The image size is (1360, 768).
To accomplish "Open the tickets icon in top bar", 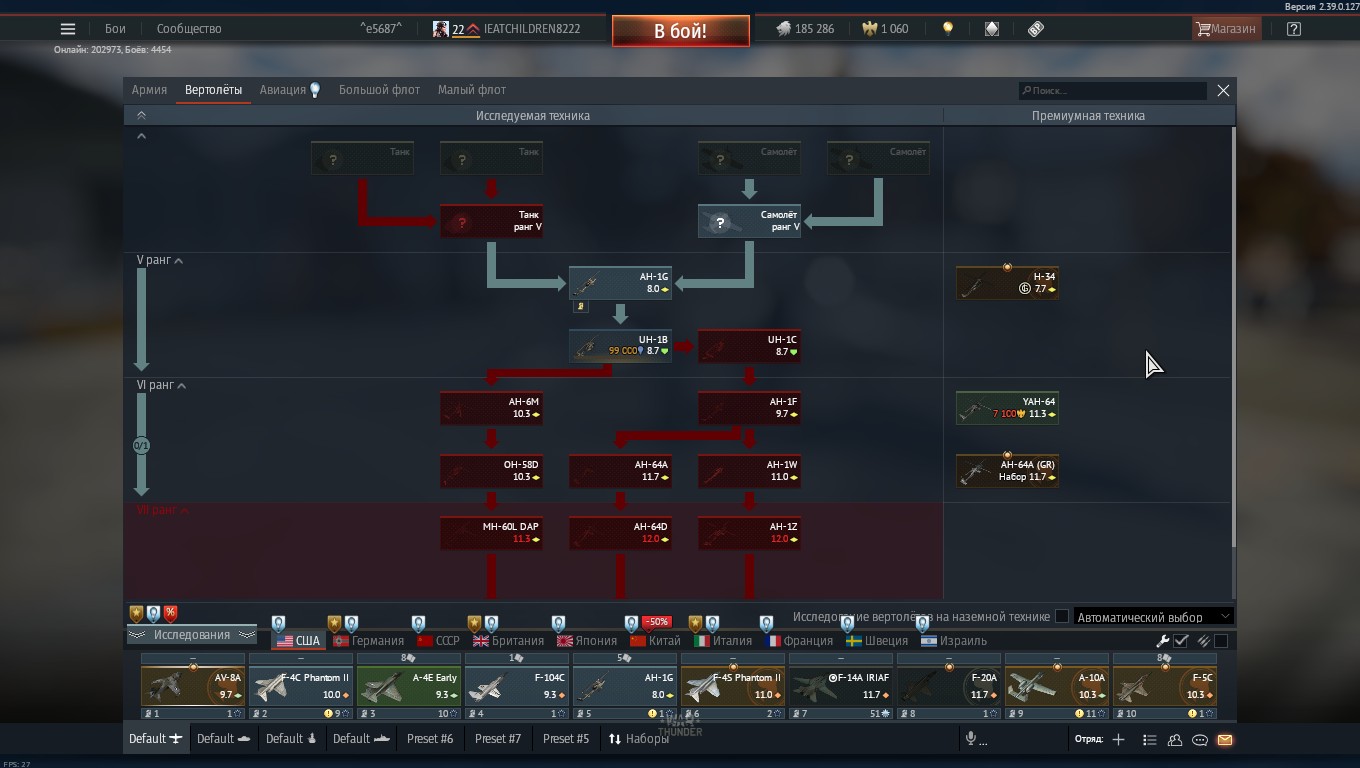I will [1036, 29].
